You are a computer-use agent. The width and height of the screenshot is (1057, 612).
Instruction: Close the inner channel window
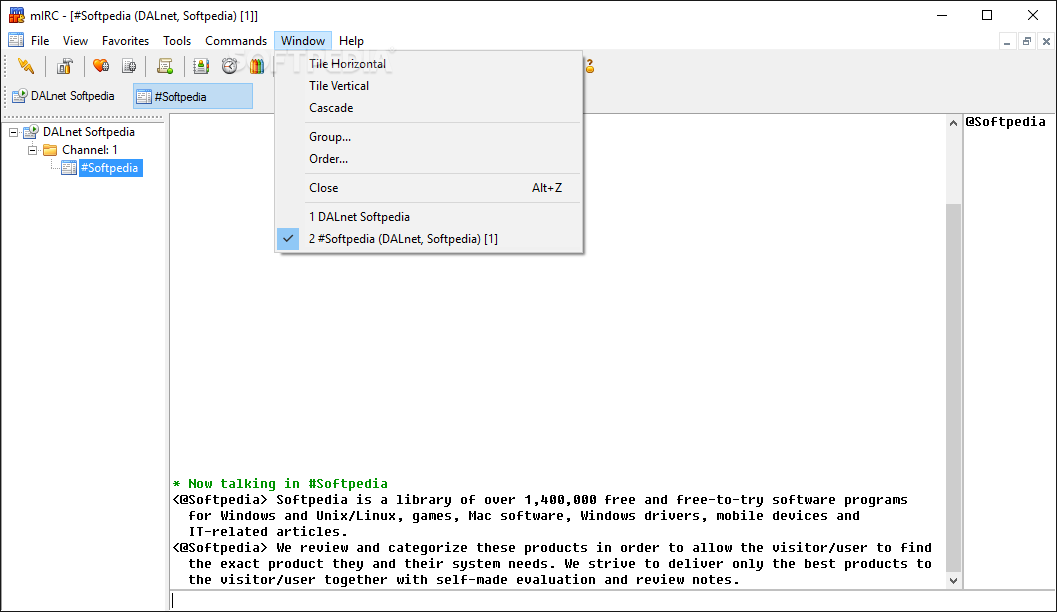pos(1046,42)
